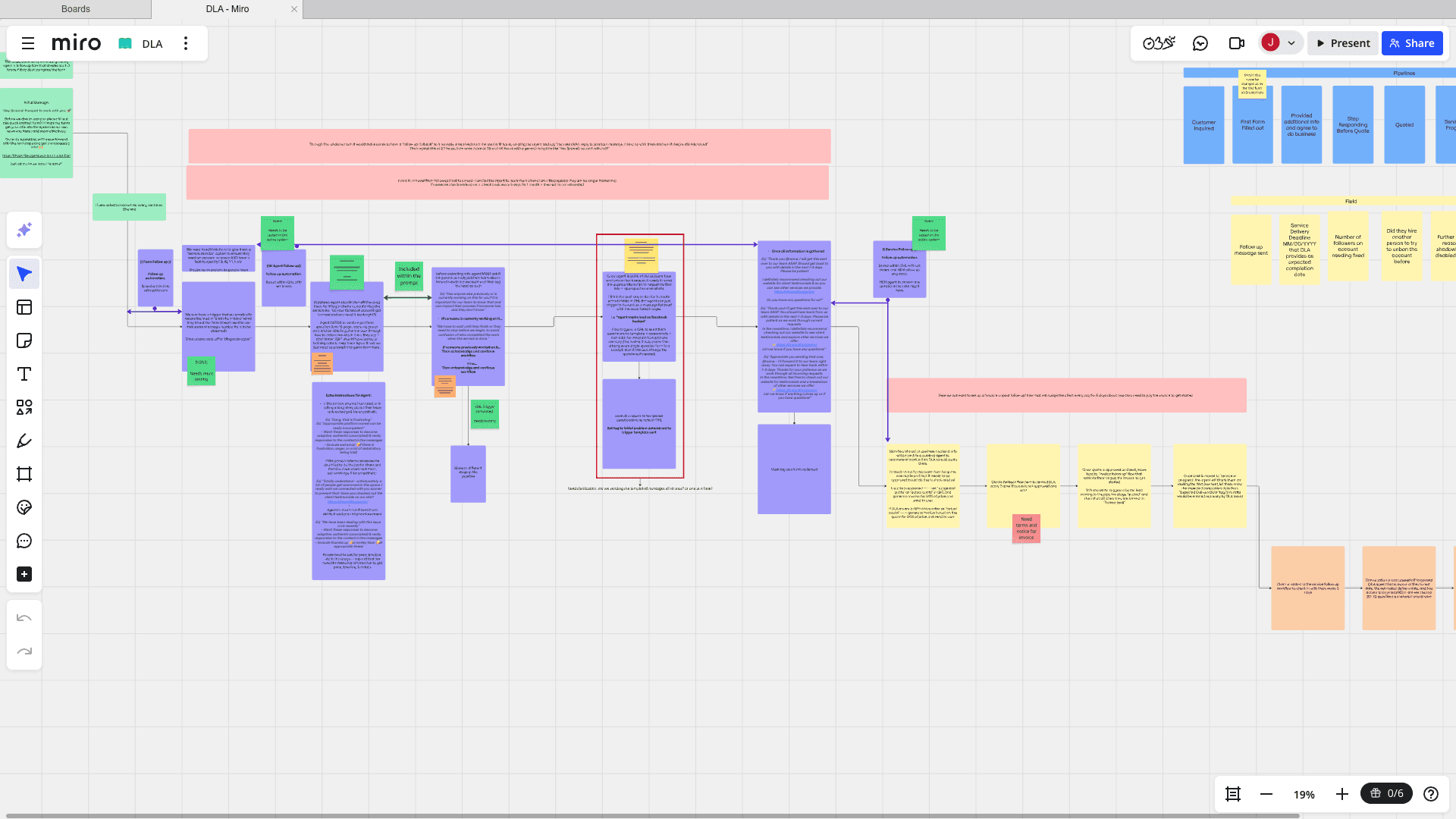Open the Miro AI sparkle tool
The image size is (1456, 819).
[24, 230]
